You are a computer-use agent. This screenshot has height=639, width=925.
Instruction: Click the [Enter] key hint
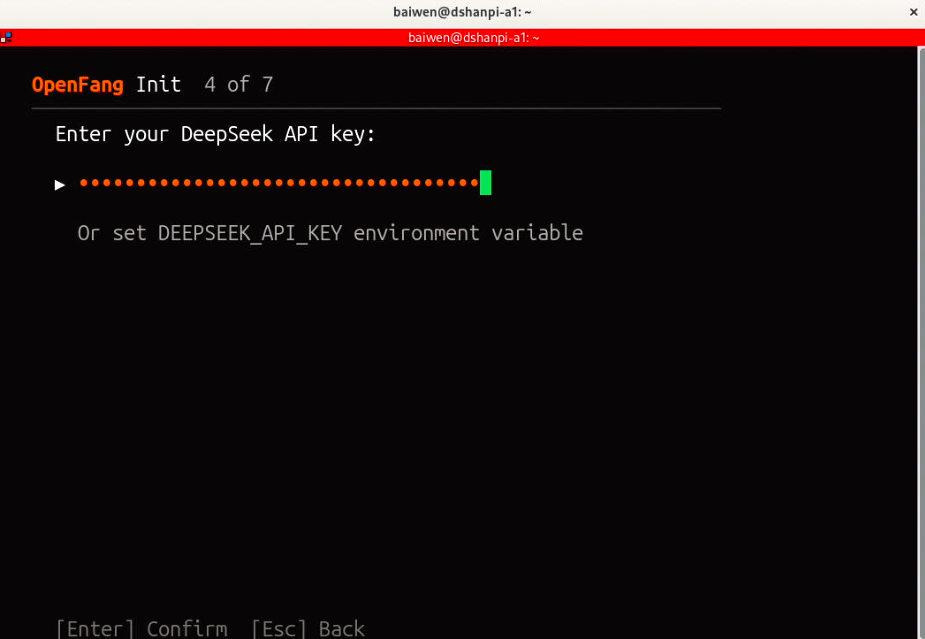95,628
